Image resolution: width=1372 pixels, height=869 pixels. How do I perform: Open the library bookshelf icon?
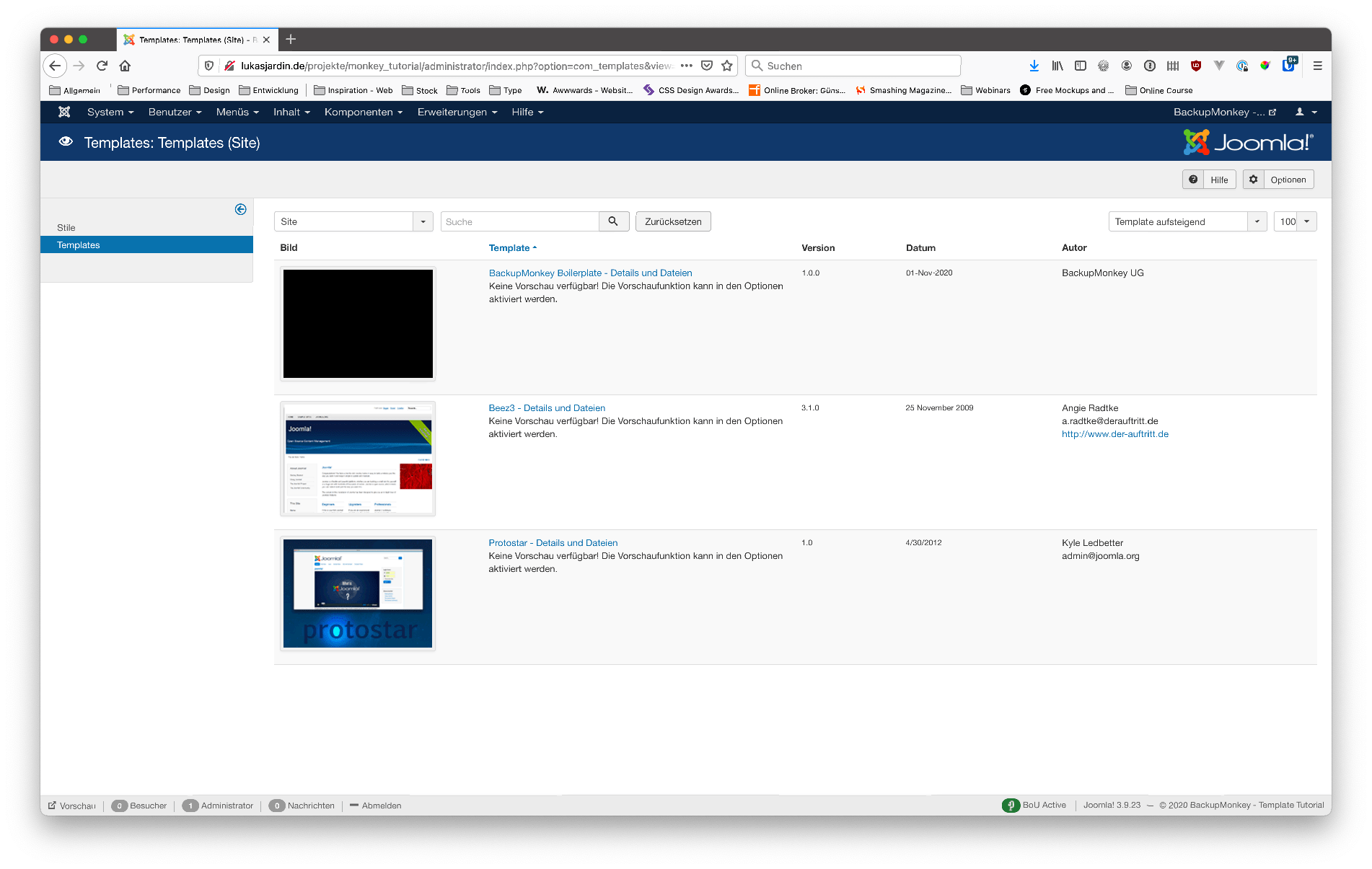(1057, 66)
